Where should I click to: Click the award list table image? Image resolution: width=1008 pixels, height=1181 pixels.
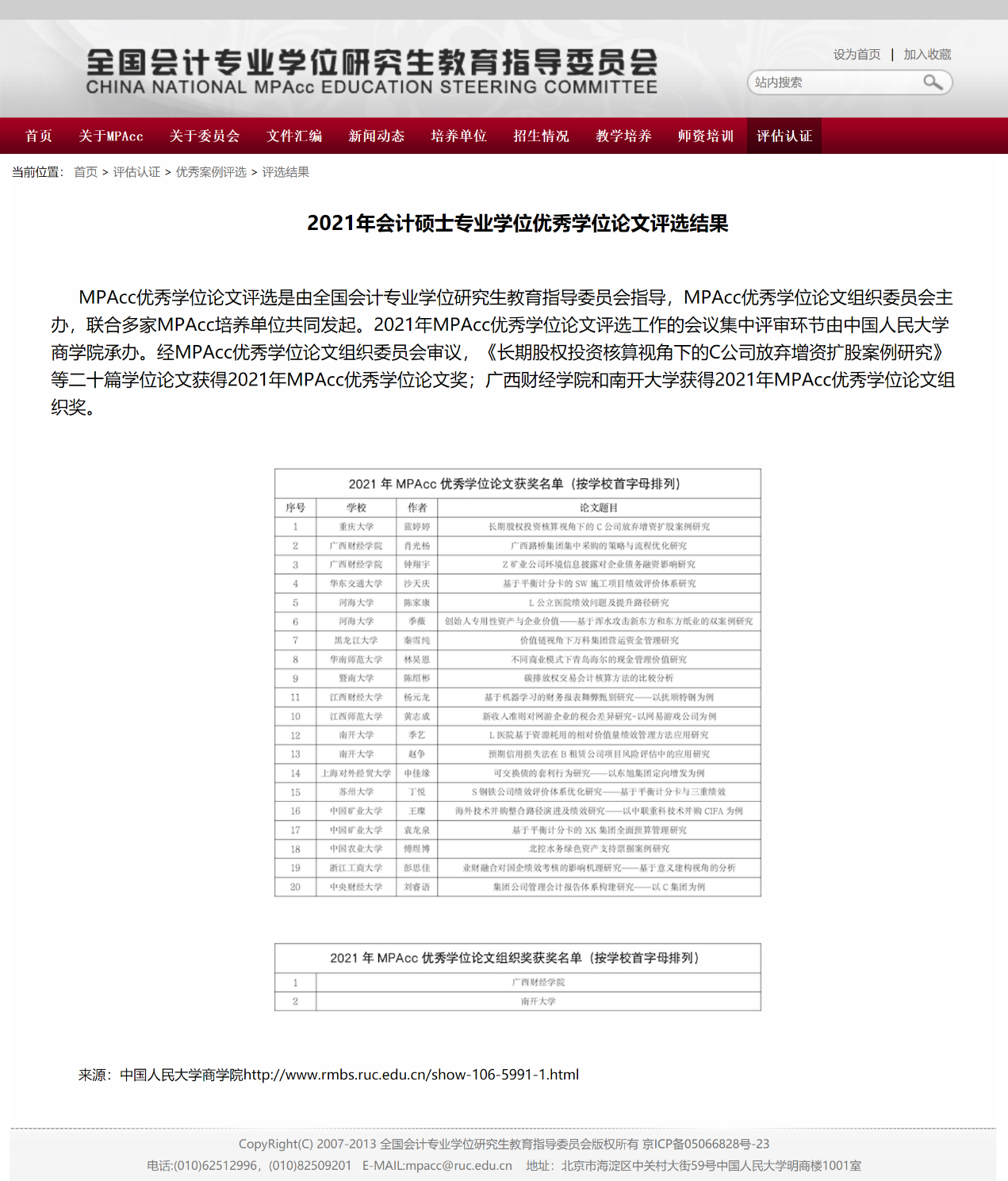[517, 682]
